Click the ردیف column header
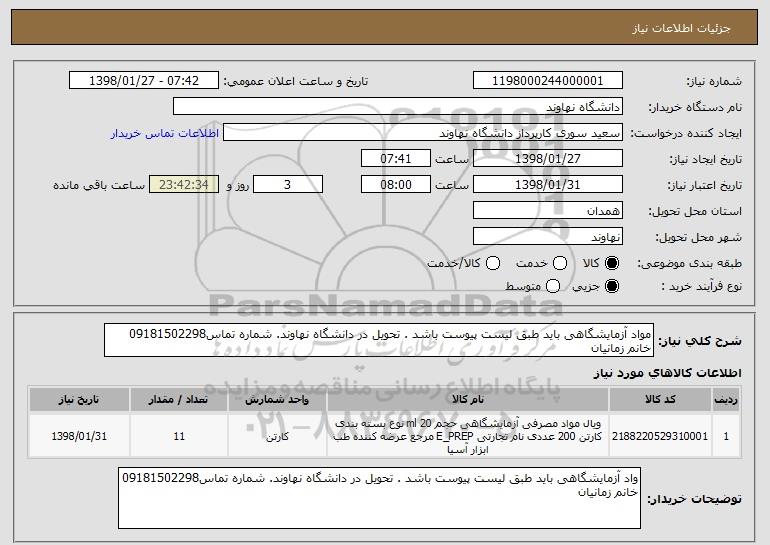Screen dimensions: 770x545 (726, 400)
